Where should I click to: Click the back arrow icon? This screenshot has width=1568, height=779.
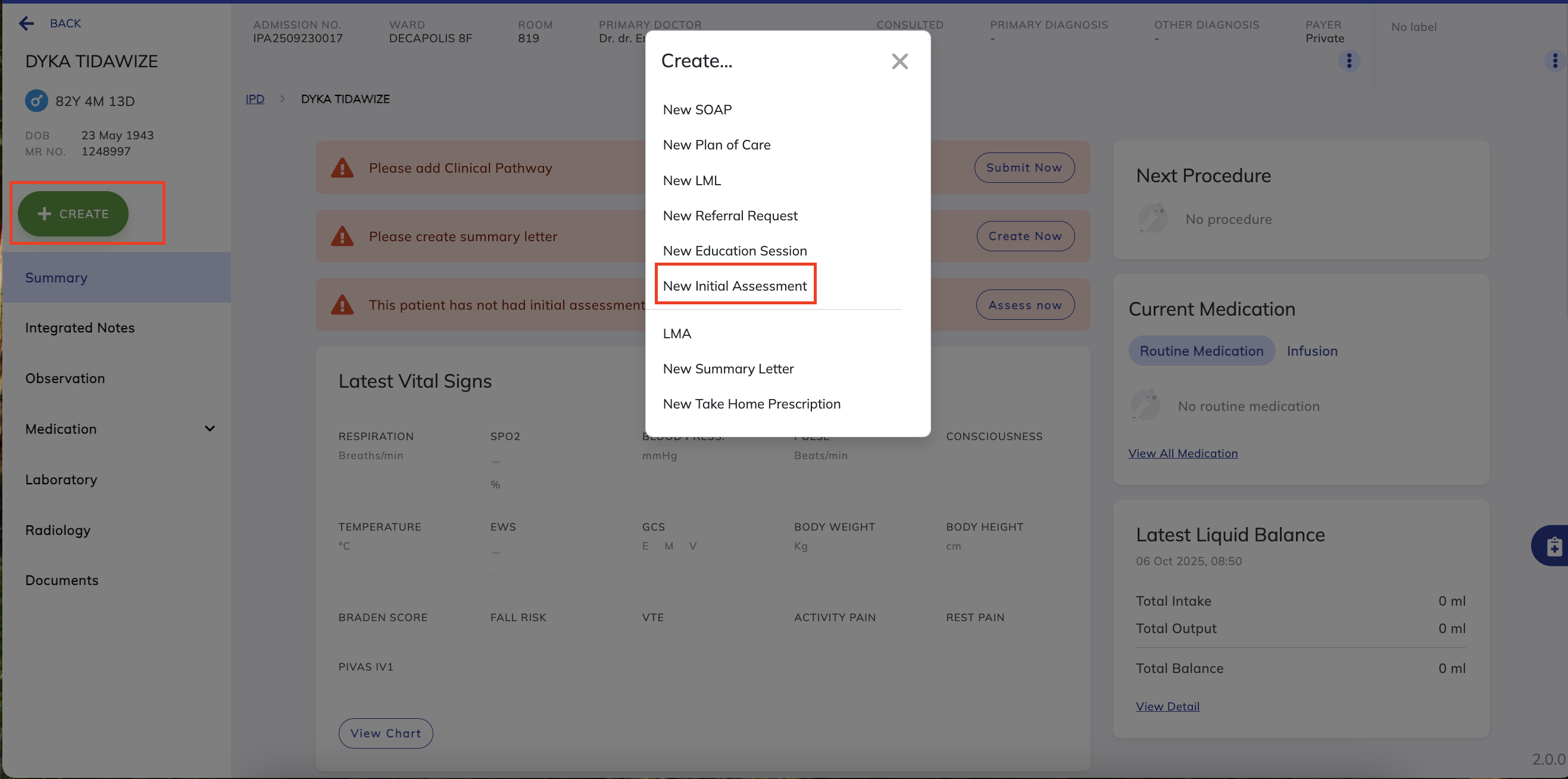pos(26,24)
